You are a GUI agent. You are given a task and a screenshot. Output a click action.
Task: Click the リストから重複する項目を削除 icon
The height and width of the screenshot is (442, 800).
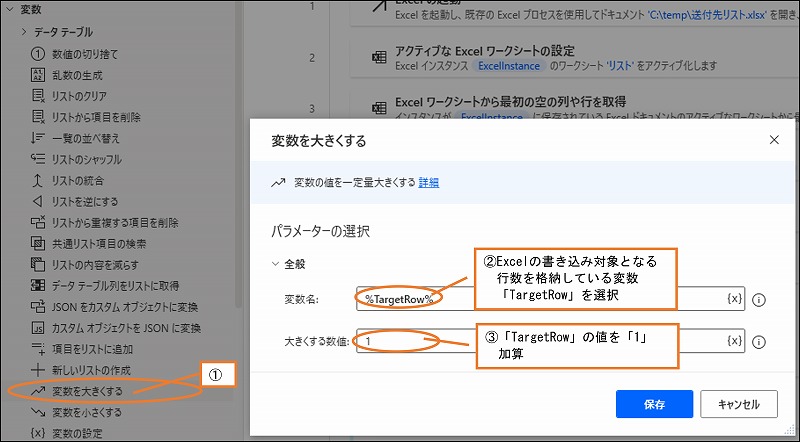click(38, 223)
